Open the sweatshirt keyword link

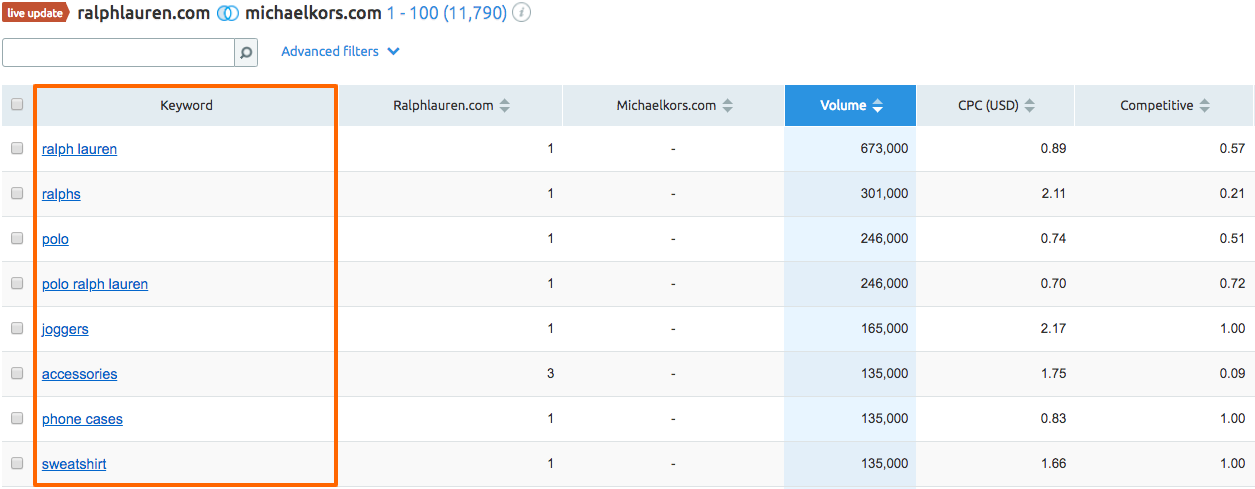[x=74, y=464]
